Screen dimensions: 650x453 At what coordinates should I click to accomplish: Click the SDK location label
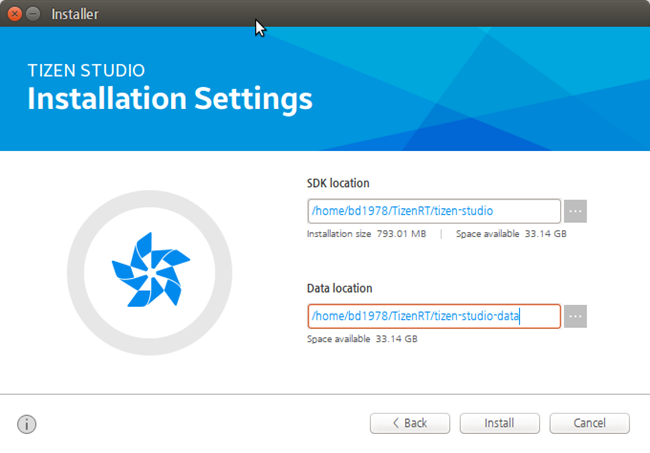click(x=338, y=183)
